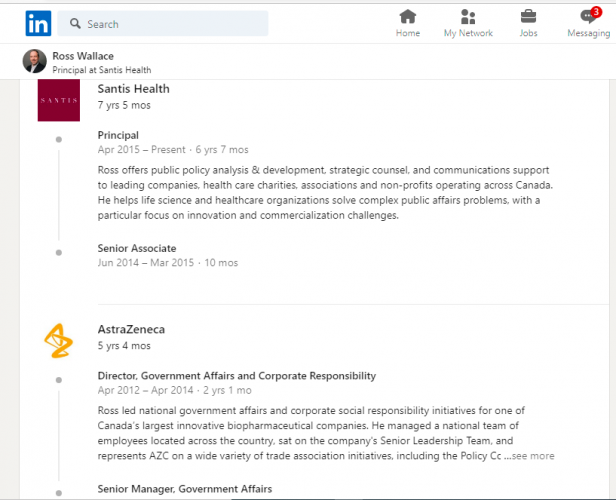Viewport: 616px width, 500px height.
Task: Open the Ross Wallace name link
Action: 83,56
